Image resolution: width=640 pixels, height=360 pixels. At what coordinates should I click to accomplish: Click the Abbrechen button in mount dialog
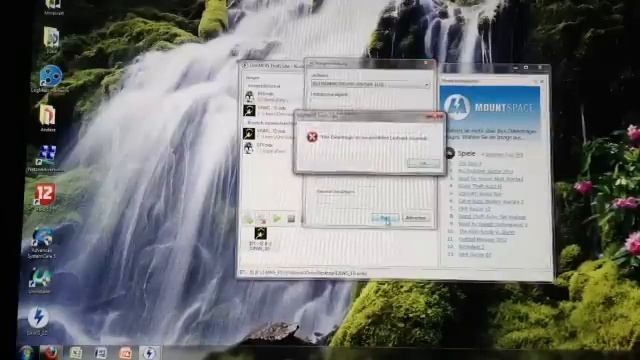tap(416, 218)
